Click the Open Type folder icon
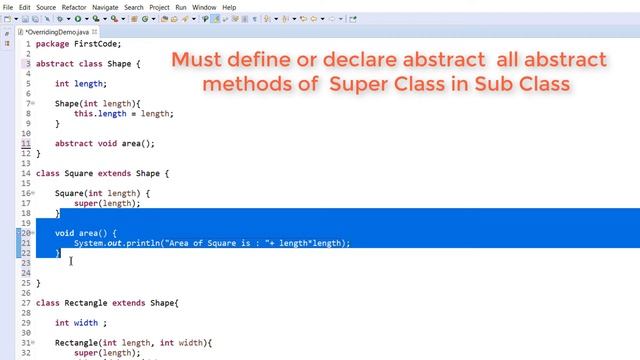Viewport: 640px width, 360px height. [164, 19]
